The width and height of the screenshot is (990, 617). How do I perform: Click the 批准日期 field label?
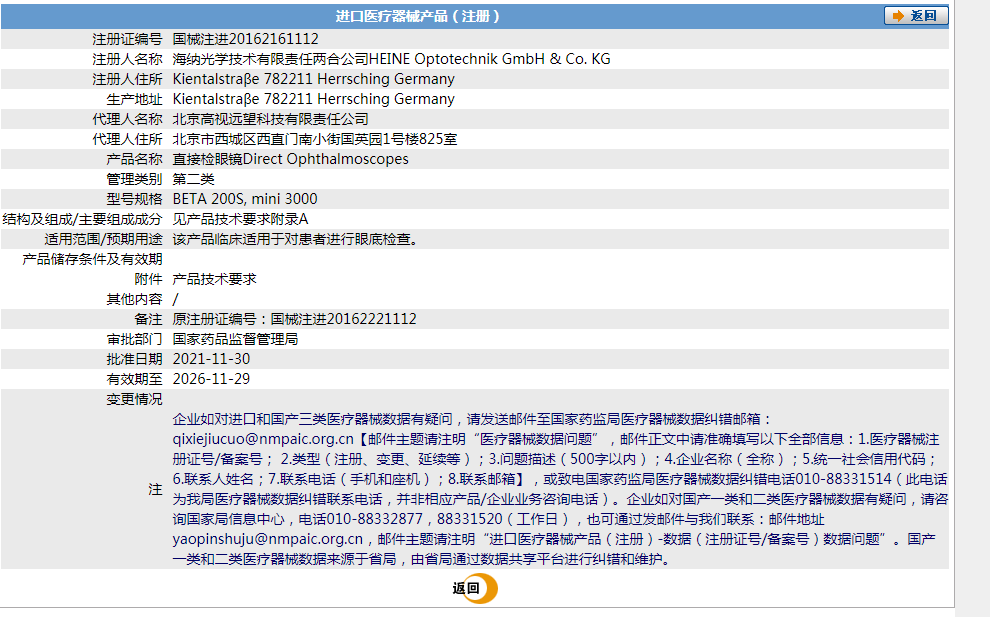tap(134, 359)
